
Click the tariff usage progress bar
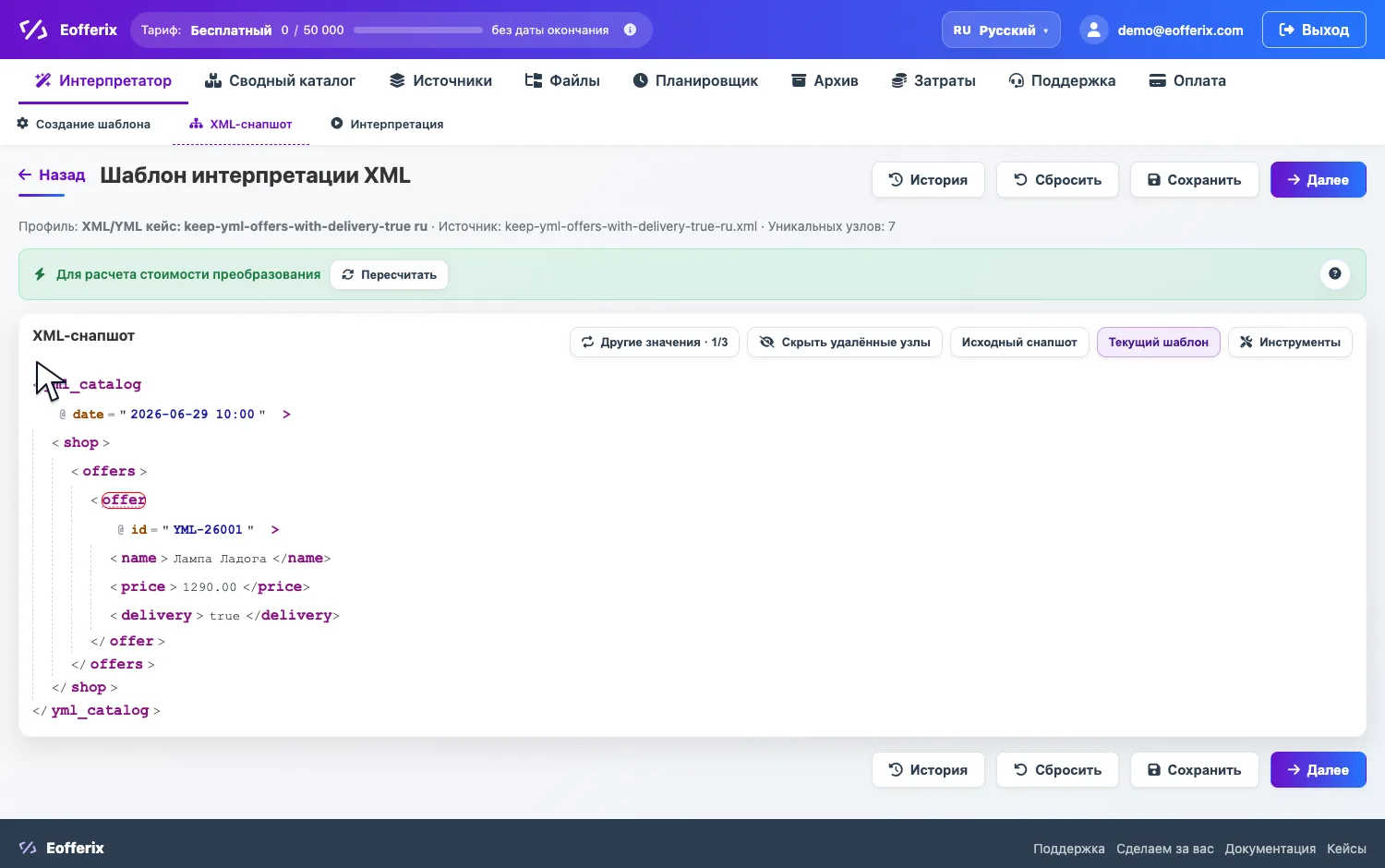pos(418,30)
